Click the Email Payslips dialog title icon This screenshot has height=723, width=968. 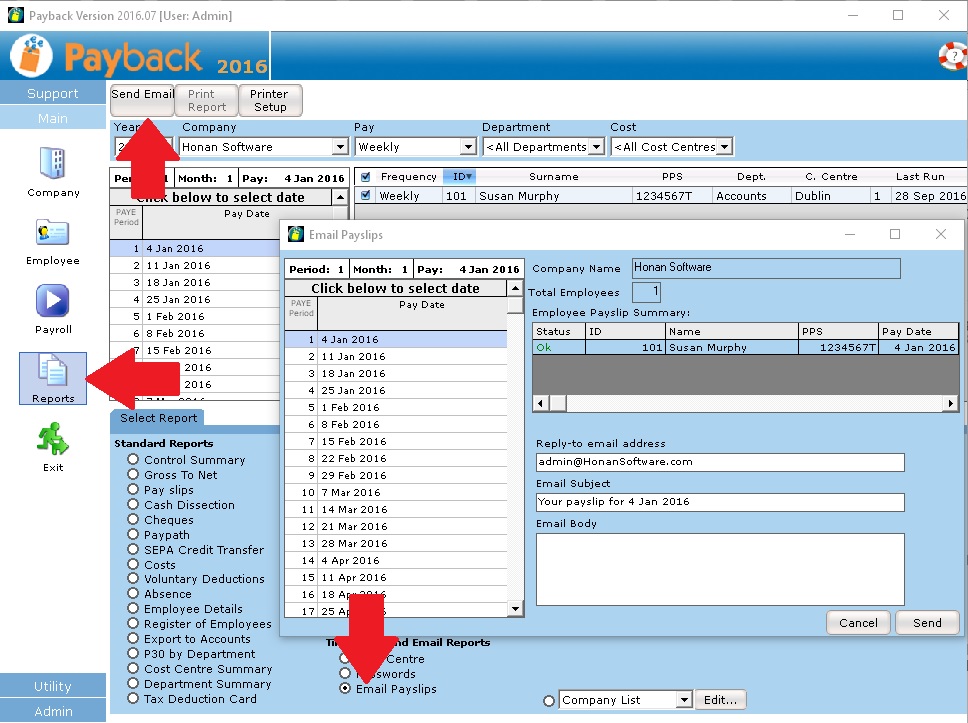click(295, 235)
